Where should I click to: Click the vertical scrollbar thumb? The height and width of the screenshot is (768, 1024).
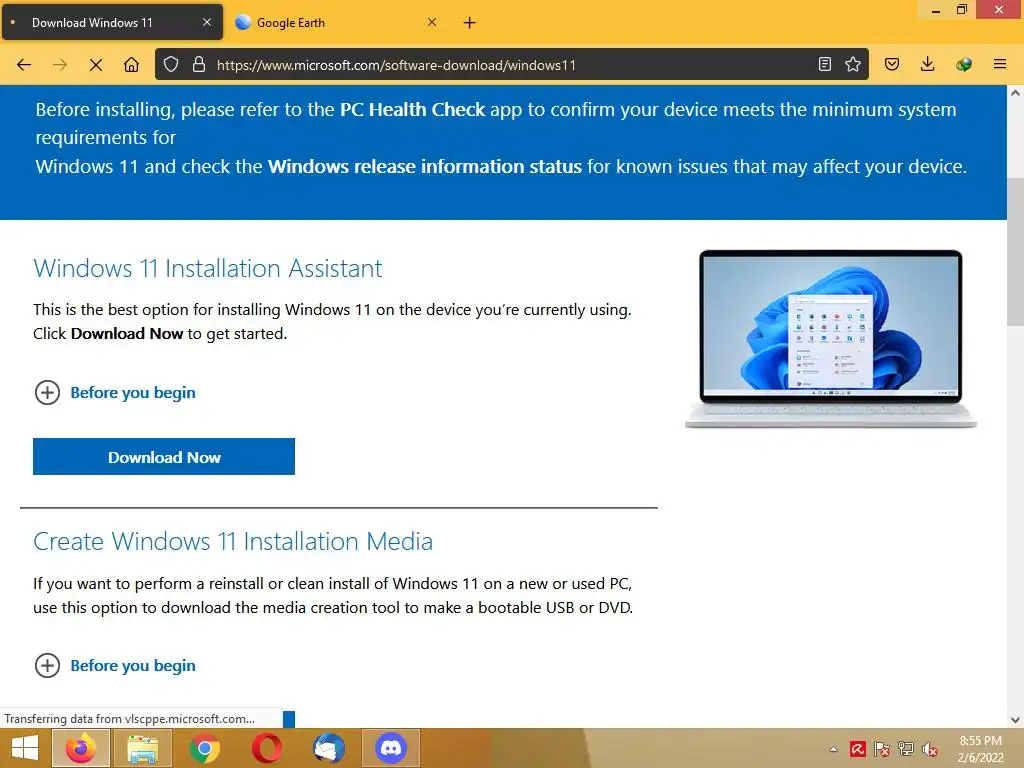tap(1016, 251)
